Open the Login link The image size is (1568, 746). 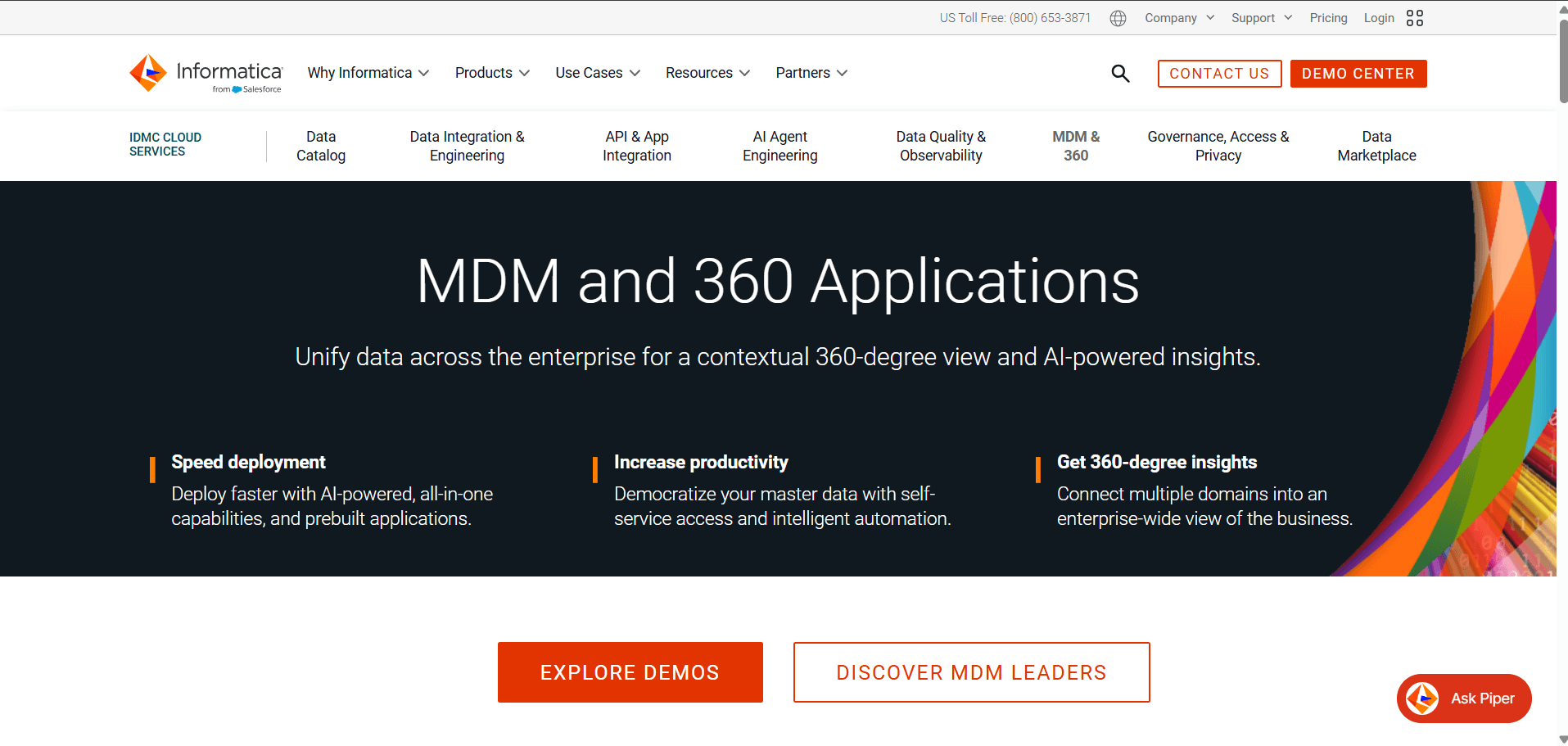click(x=1379, y=18)
